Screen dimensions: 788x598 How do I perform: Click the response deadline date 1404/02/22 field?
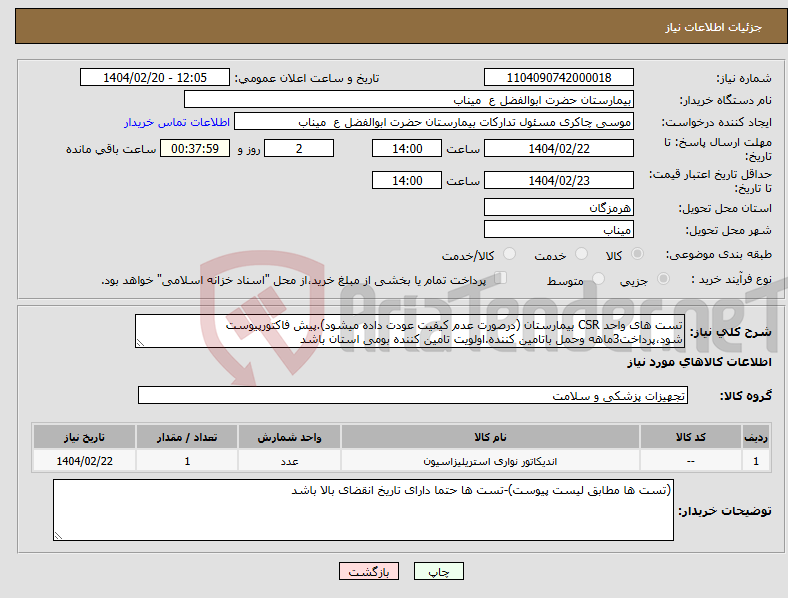558,148
